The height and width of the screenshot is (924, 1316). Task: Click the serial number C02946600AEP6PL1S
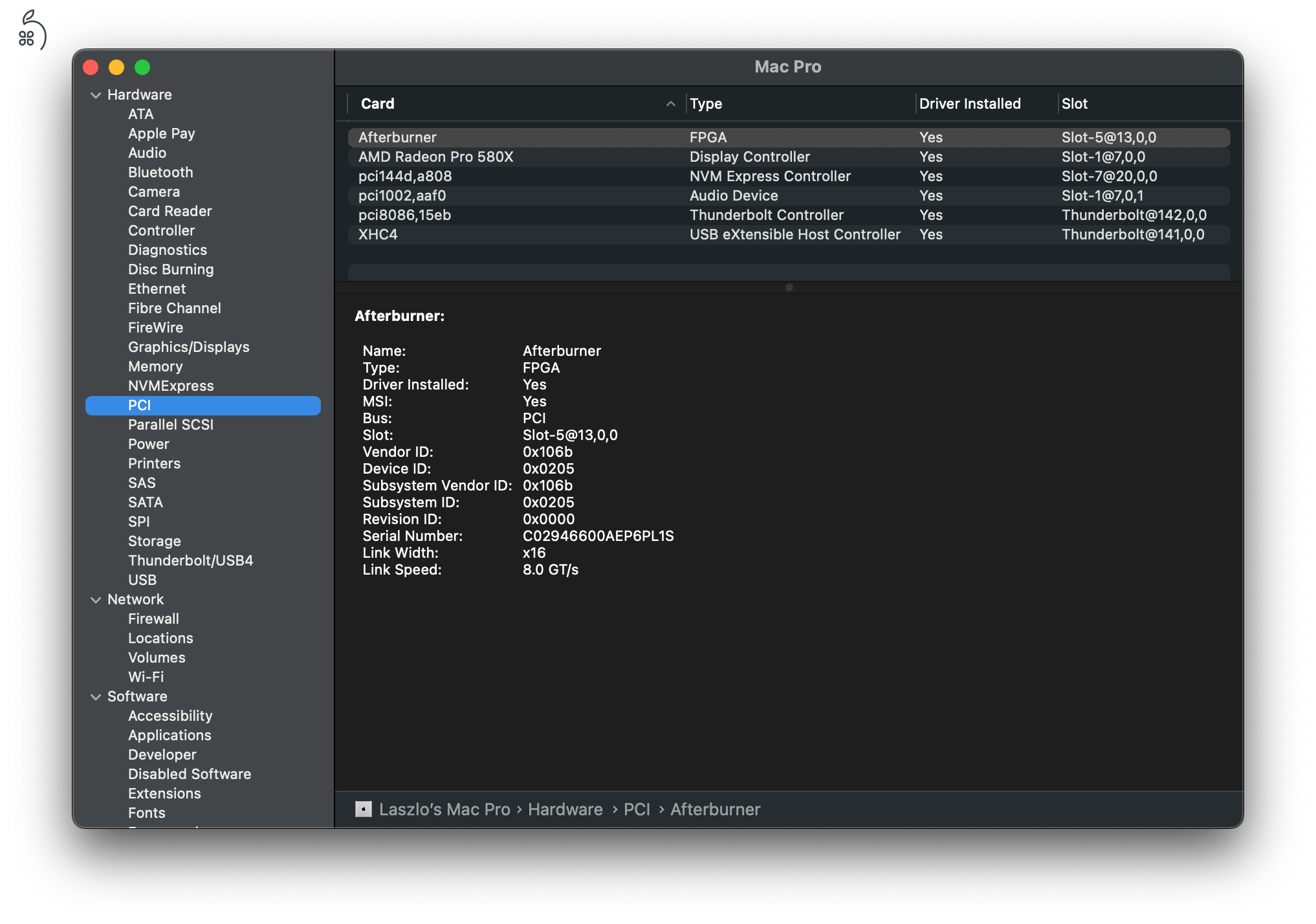click(598, 536)
